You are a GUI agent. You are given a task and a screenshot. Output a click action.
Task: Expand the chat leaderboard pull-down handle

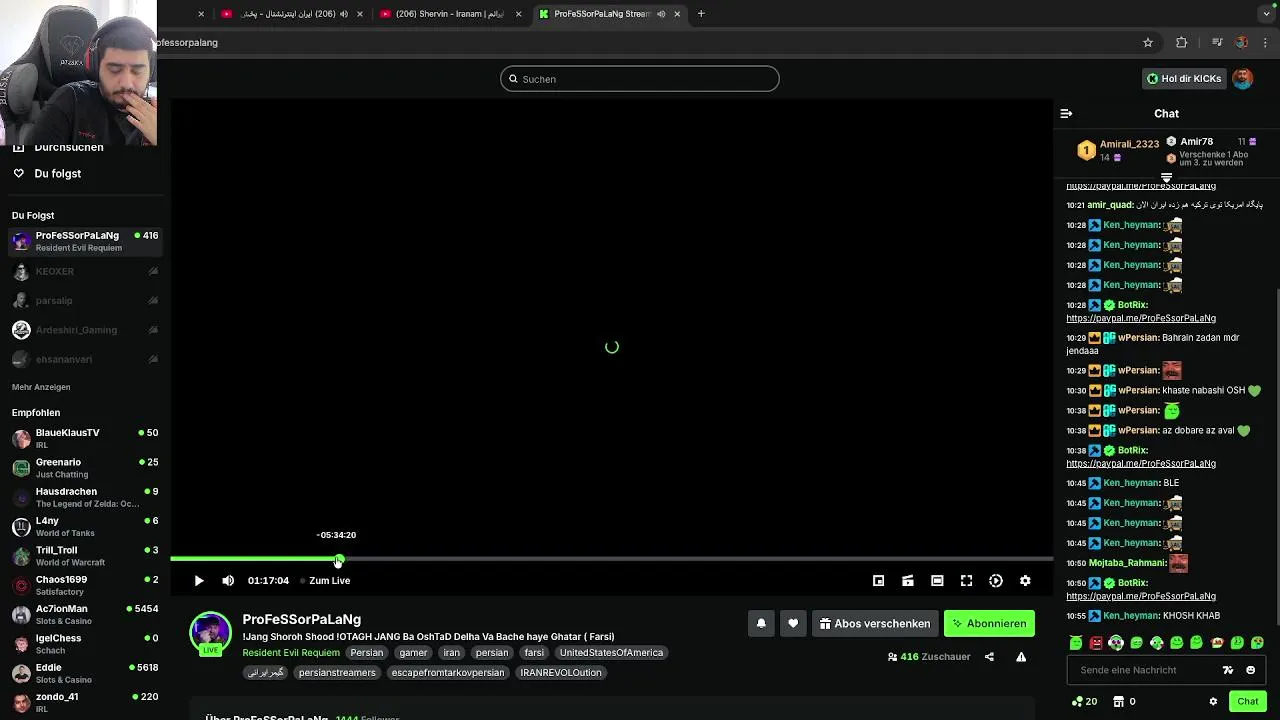coord(1166,178)
